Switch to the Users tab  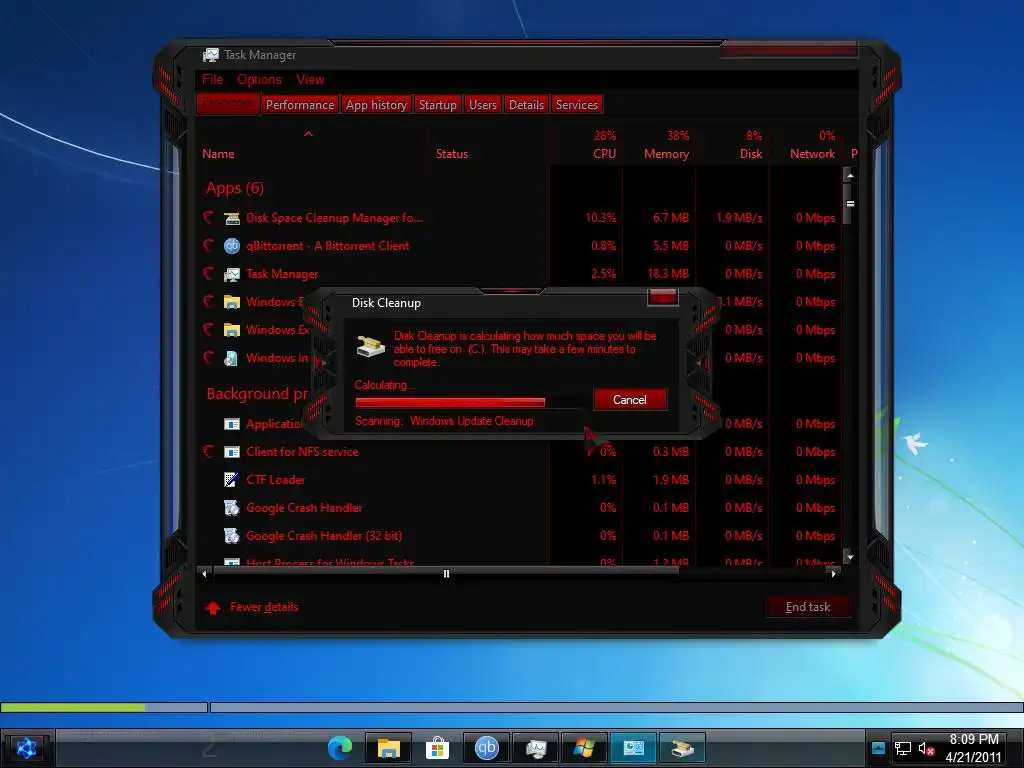coord(483,104)
